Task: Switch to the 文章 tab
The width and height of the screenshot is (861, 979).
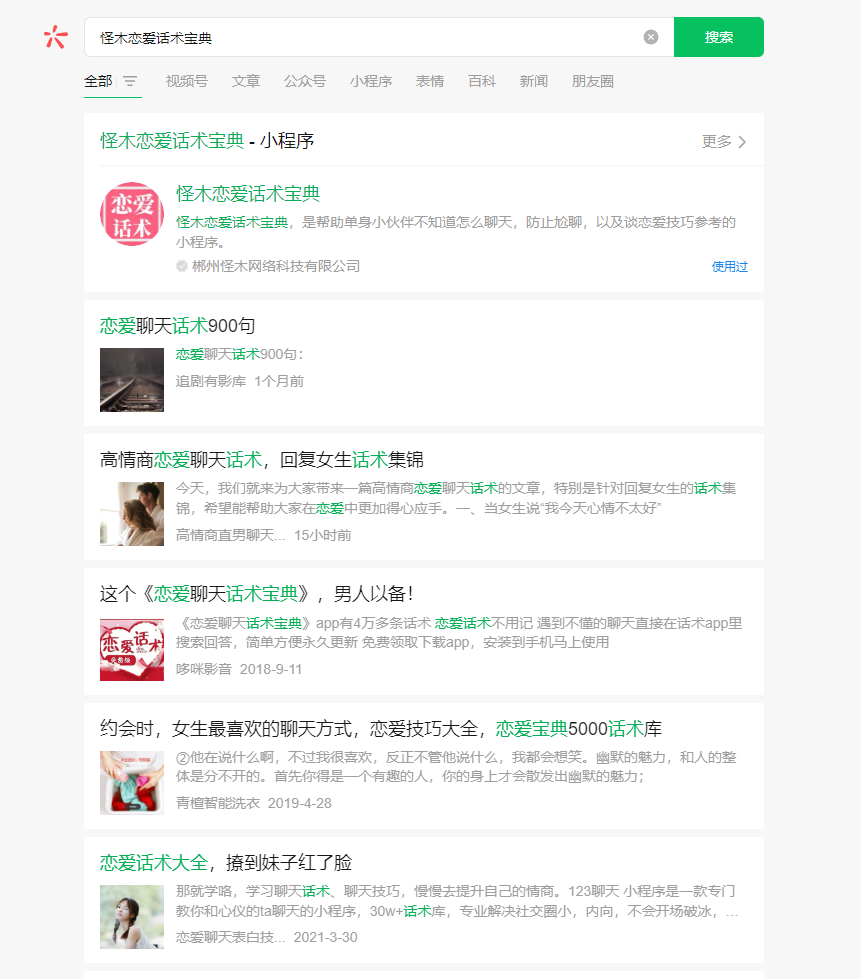Action: tap(245, 81)
